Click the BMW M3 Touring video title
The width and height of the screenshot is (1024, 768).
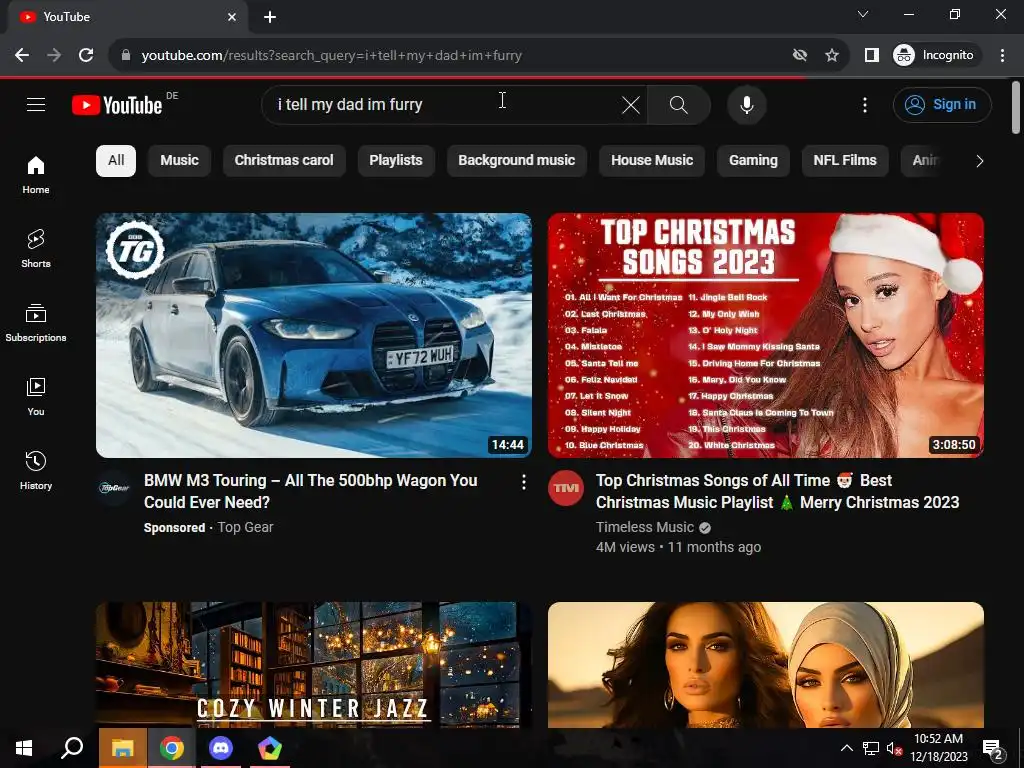pos(311,491)
